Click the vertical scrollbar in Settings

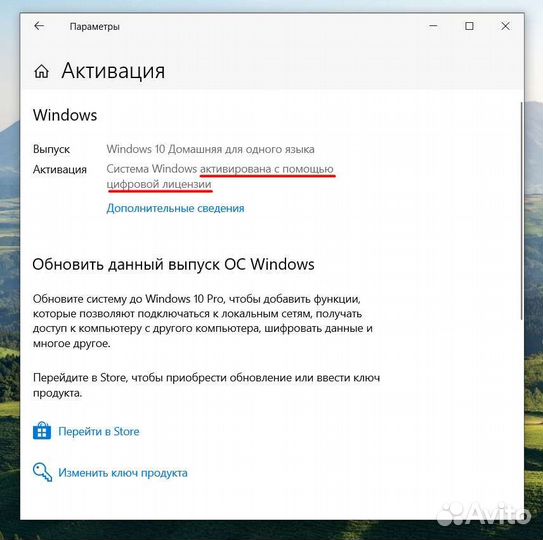click(522, 211)
